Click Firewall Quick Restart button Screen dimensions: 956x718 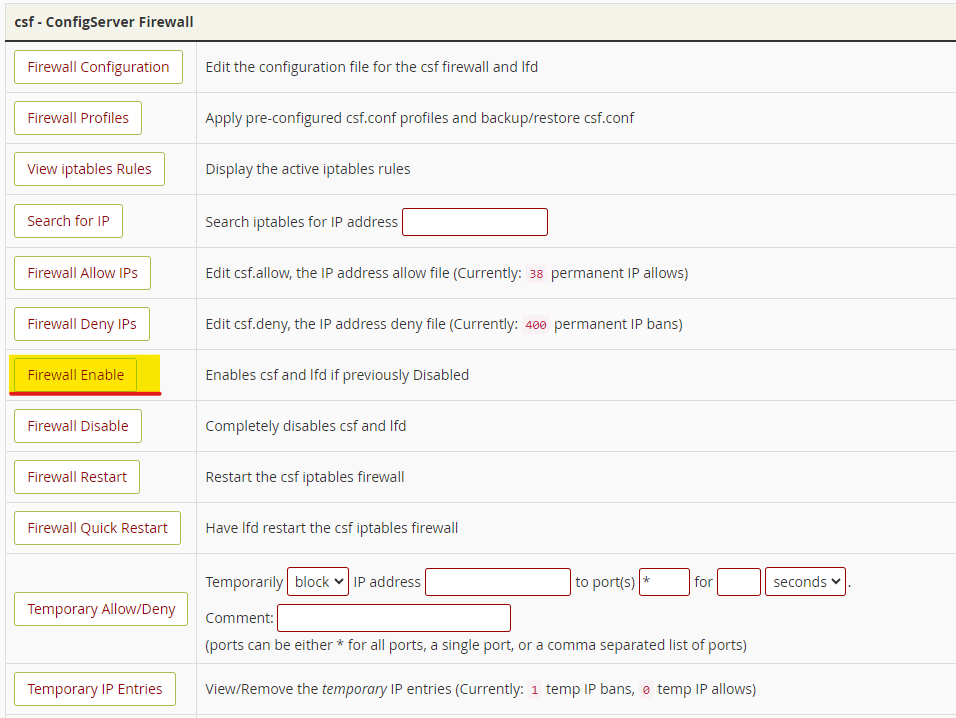pos(98,528)
